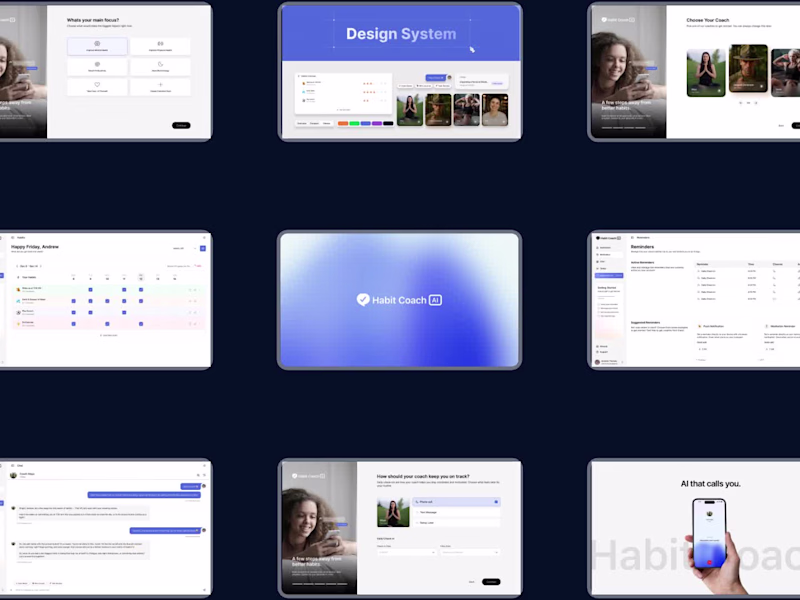Pick the plus icon custom goal card
The image size is (800, 600).
(160, 87)
